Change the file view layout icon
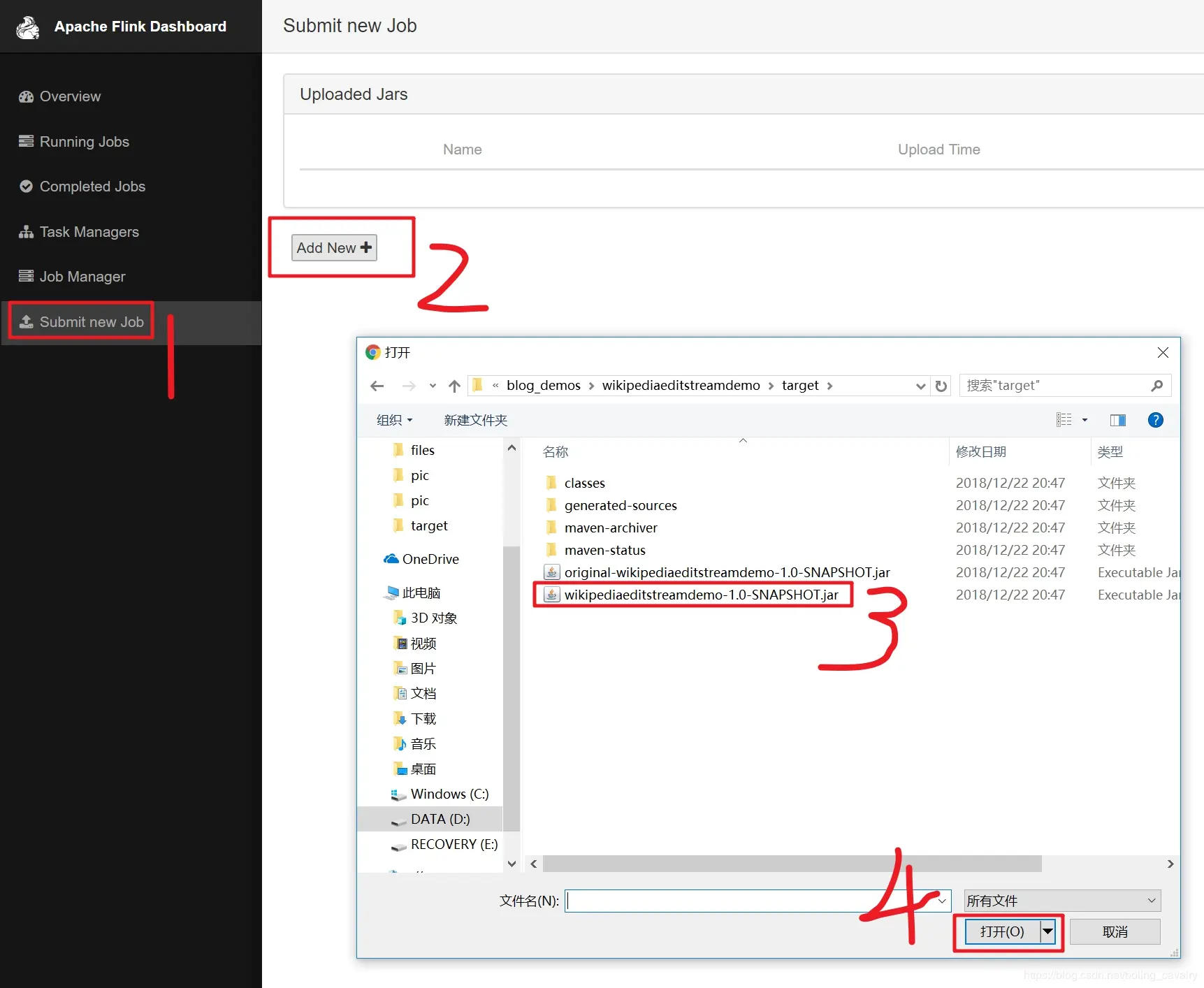Image resolution: width=1204 pixels, height=988 pixels. [1064, 420]
